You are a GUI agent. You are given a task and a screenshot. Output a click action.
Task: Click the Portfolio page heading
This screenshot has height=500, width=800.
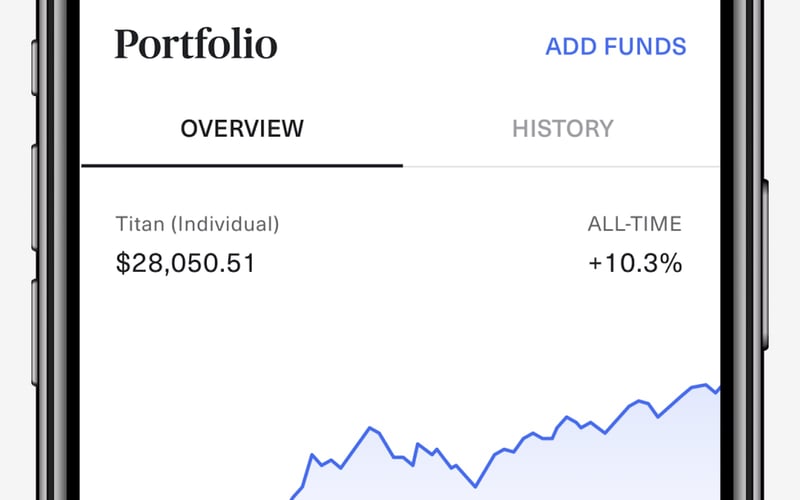click(196, 45)
